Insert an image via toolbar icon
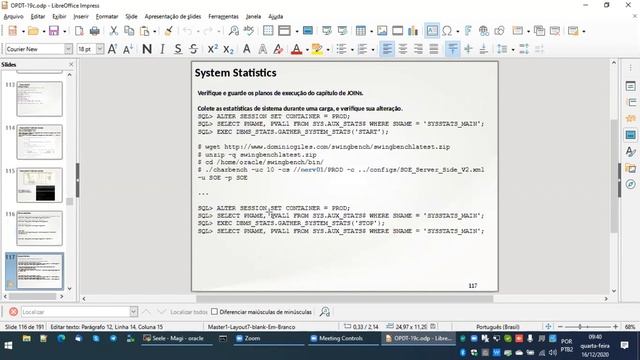640x360 pixels. [382, 31]
